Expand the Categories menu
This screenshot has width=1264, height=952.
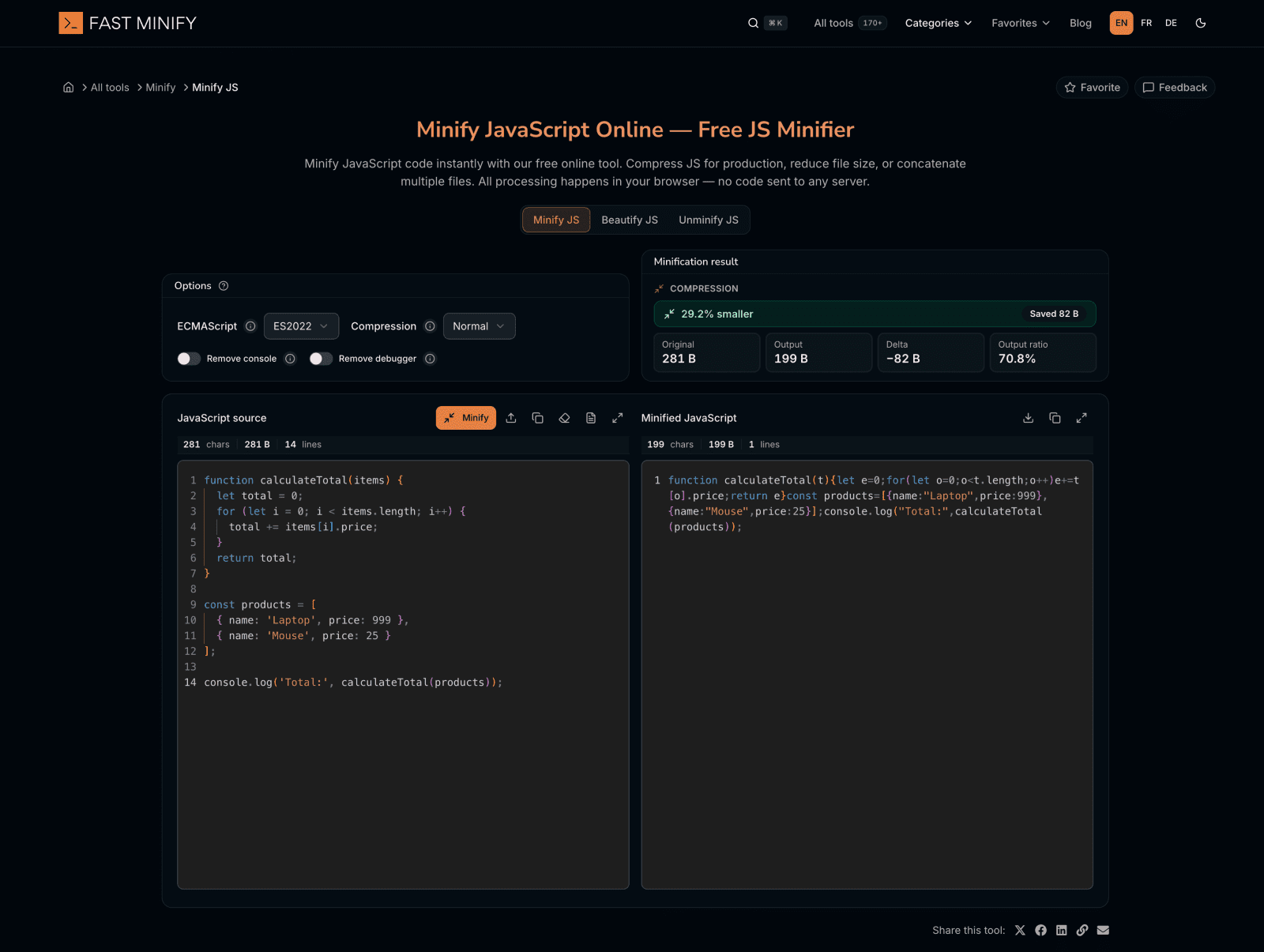coord(938,23)
